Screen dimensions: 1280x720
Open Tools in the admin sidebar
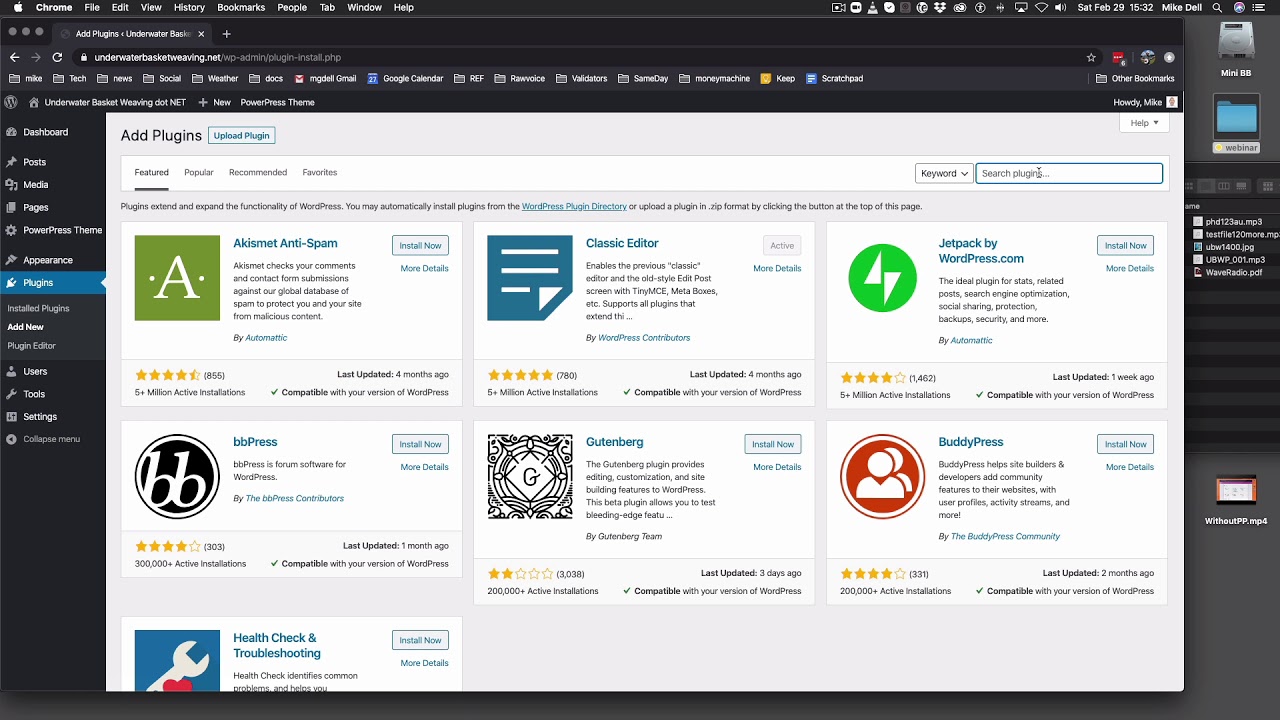(x=34, y=394)
